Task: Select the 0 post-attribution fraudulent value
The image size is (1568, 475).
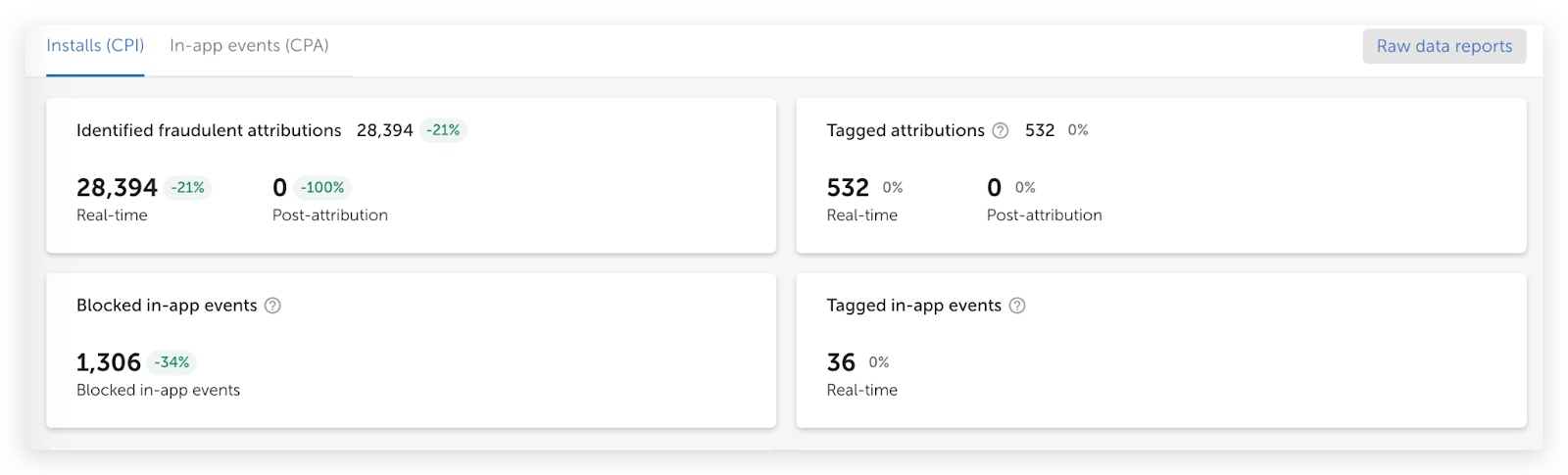Action: tap(279, 187)
